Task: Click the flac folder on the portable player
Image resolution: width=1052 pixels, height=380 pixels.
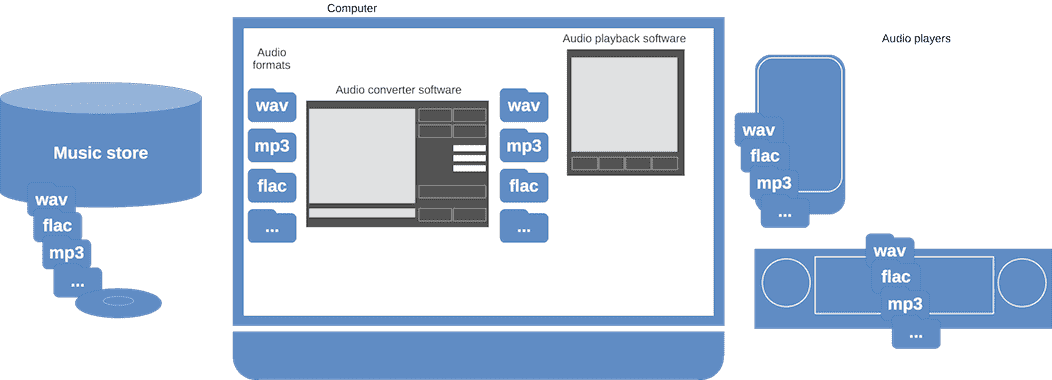Action: (x=765, y=156)
